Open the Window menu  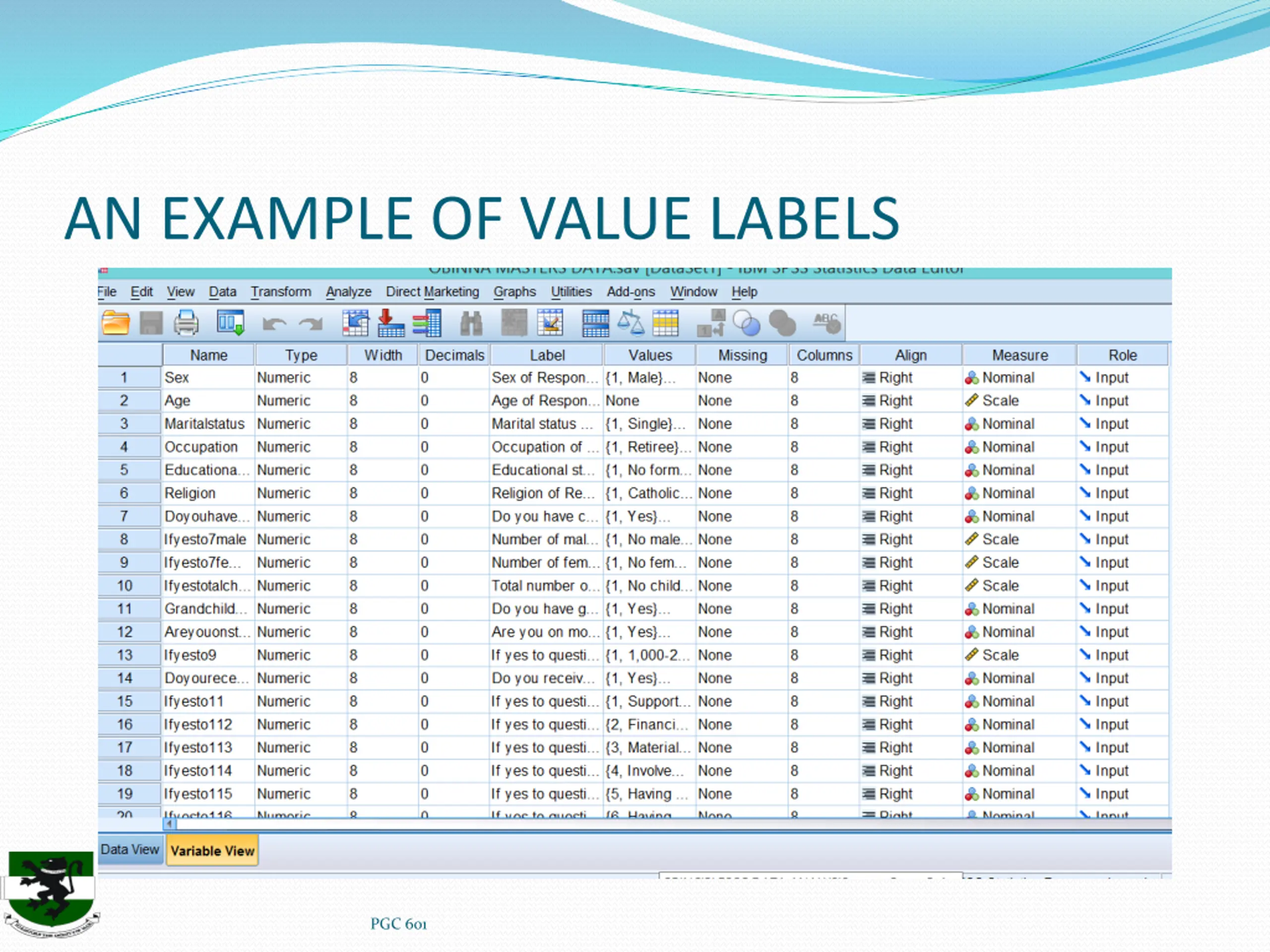[694, 292]
